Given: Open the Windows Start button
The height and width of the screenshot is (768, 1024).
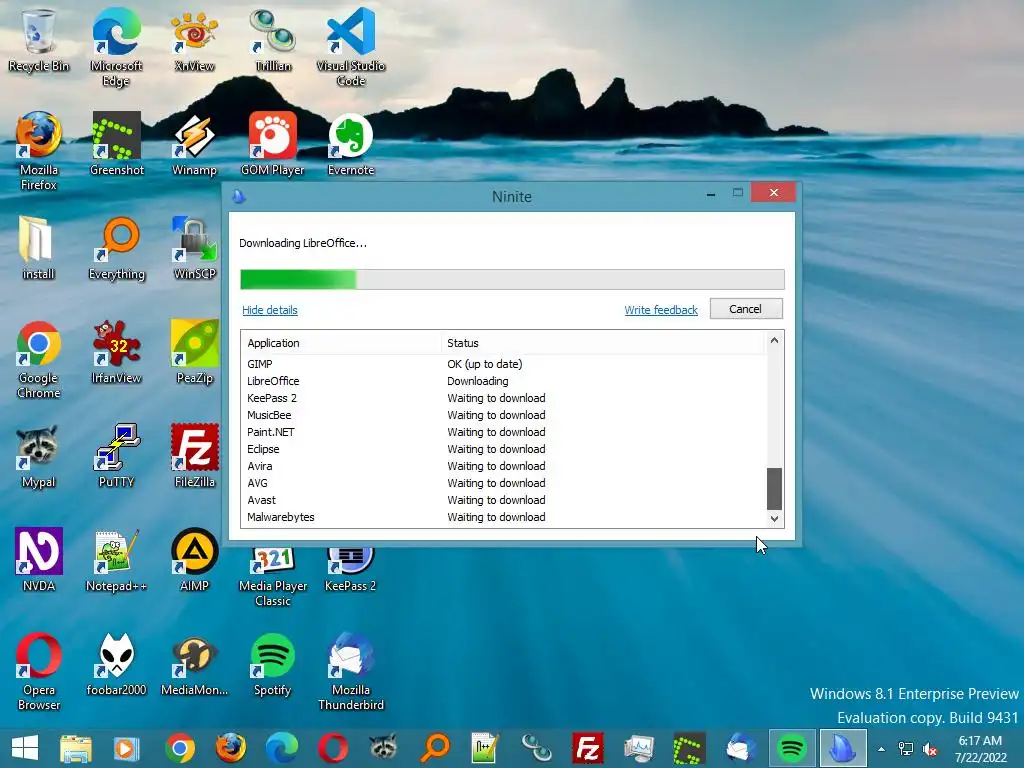Looking at the screenshot, I should (25, 748).
